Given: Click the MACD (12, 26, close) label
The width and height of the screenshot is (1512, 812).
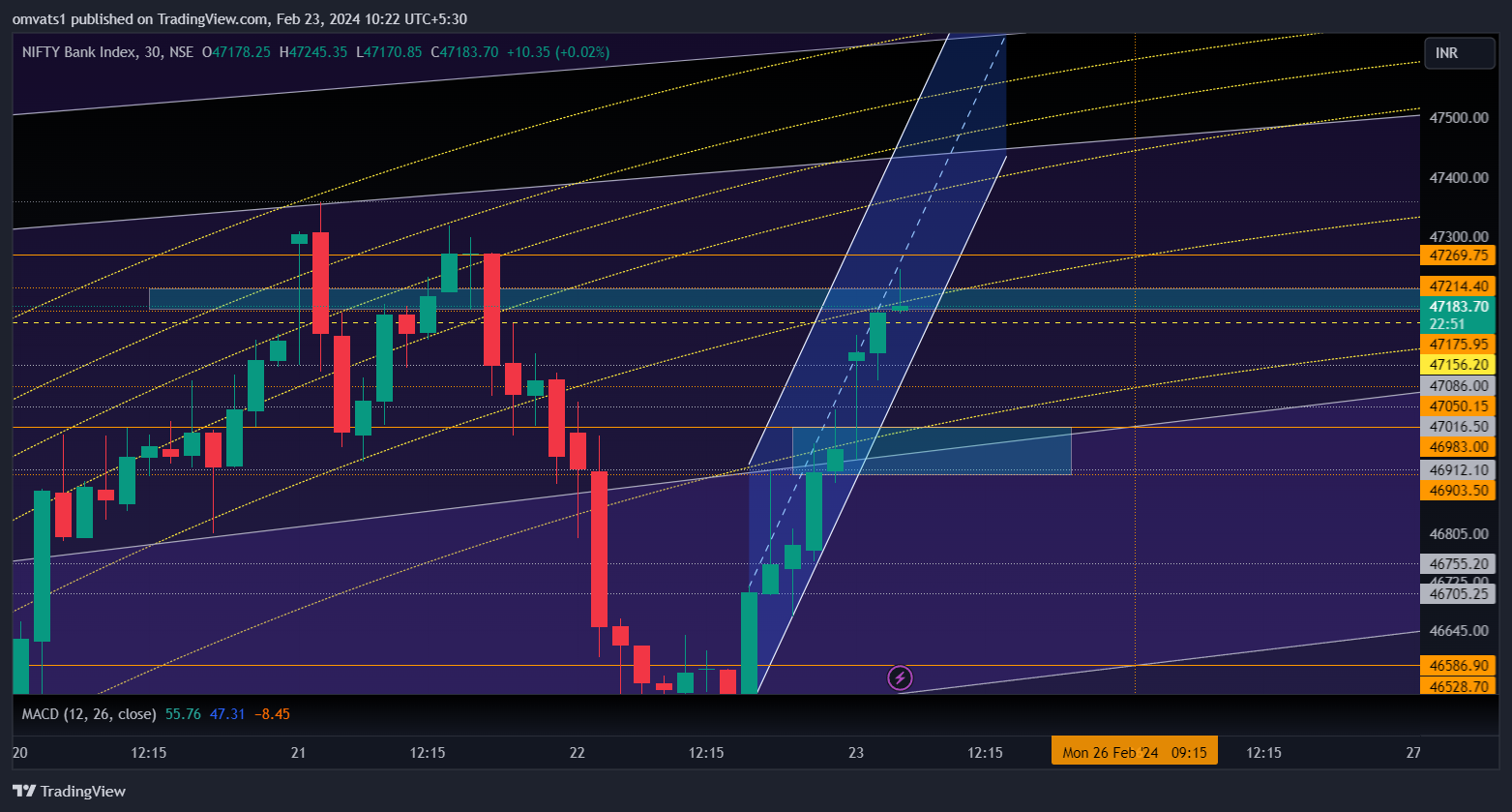Looking at the screenshot, I should coord(89,714).
